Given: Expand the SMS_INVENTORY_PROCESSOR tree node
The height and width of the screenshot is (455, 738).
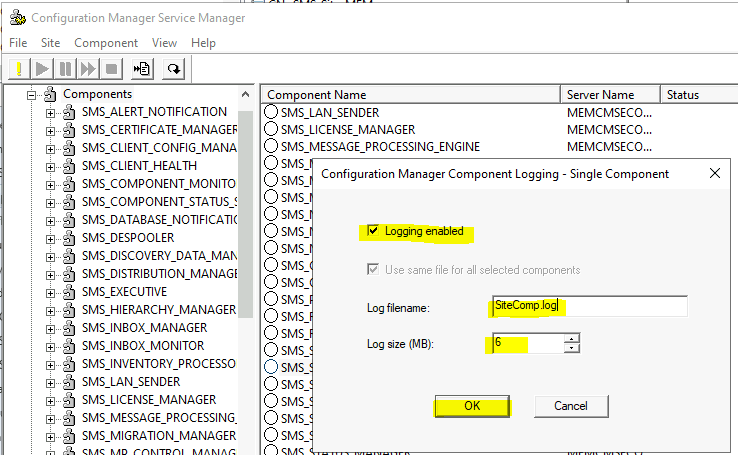Looking at the screenshot, I should 50,365.
